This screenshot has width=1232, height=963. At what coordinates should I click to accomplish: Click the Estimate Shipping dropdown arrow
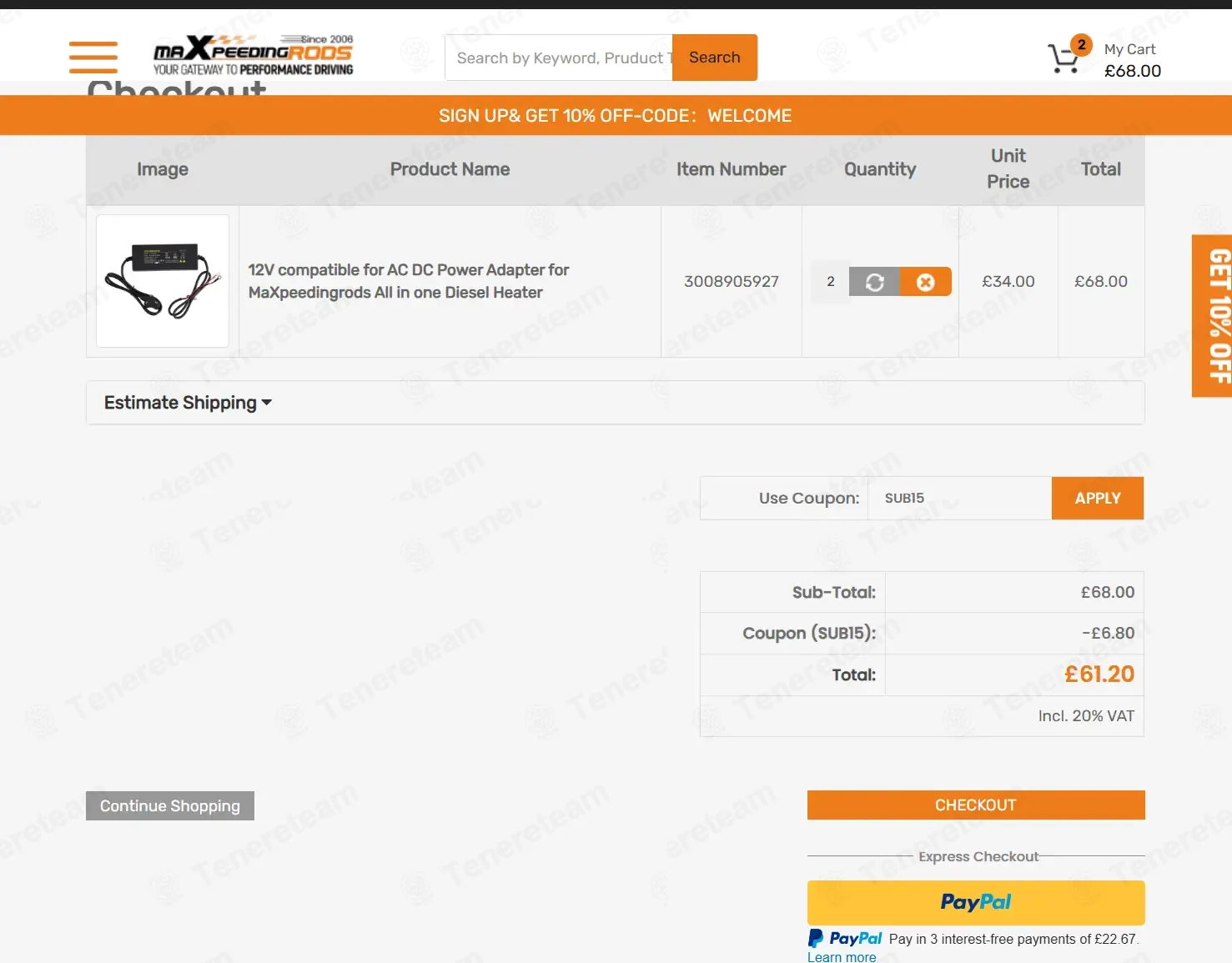[x=267, y=403]
